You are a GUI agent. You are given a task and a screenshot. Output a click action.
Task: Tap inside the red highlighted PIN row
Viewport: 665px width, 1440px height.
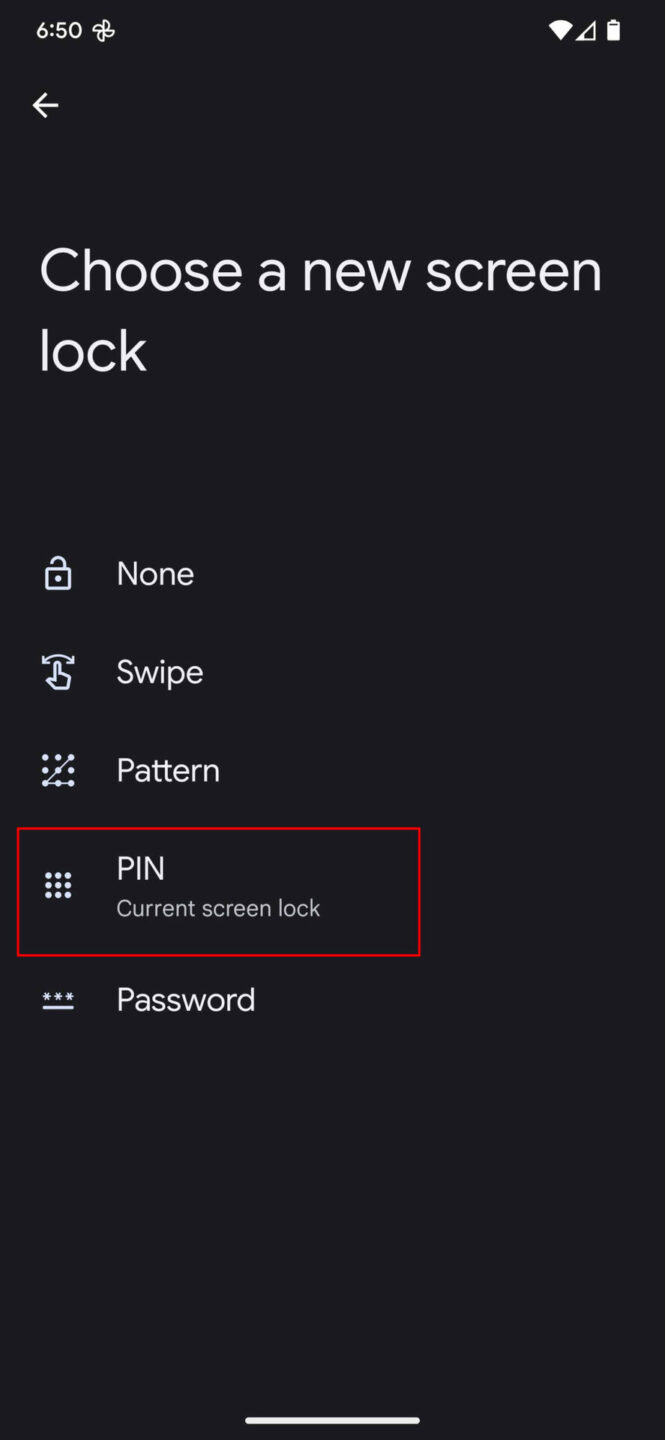coord(218,890)
